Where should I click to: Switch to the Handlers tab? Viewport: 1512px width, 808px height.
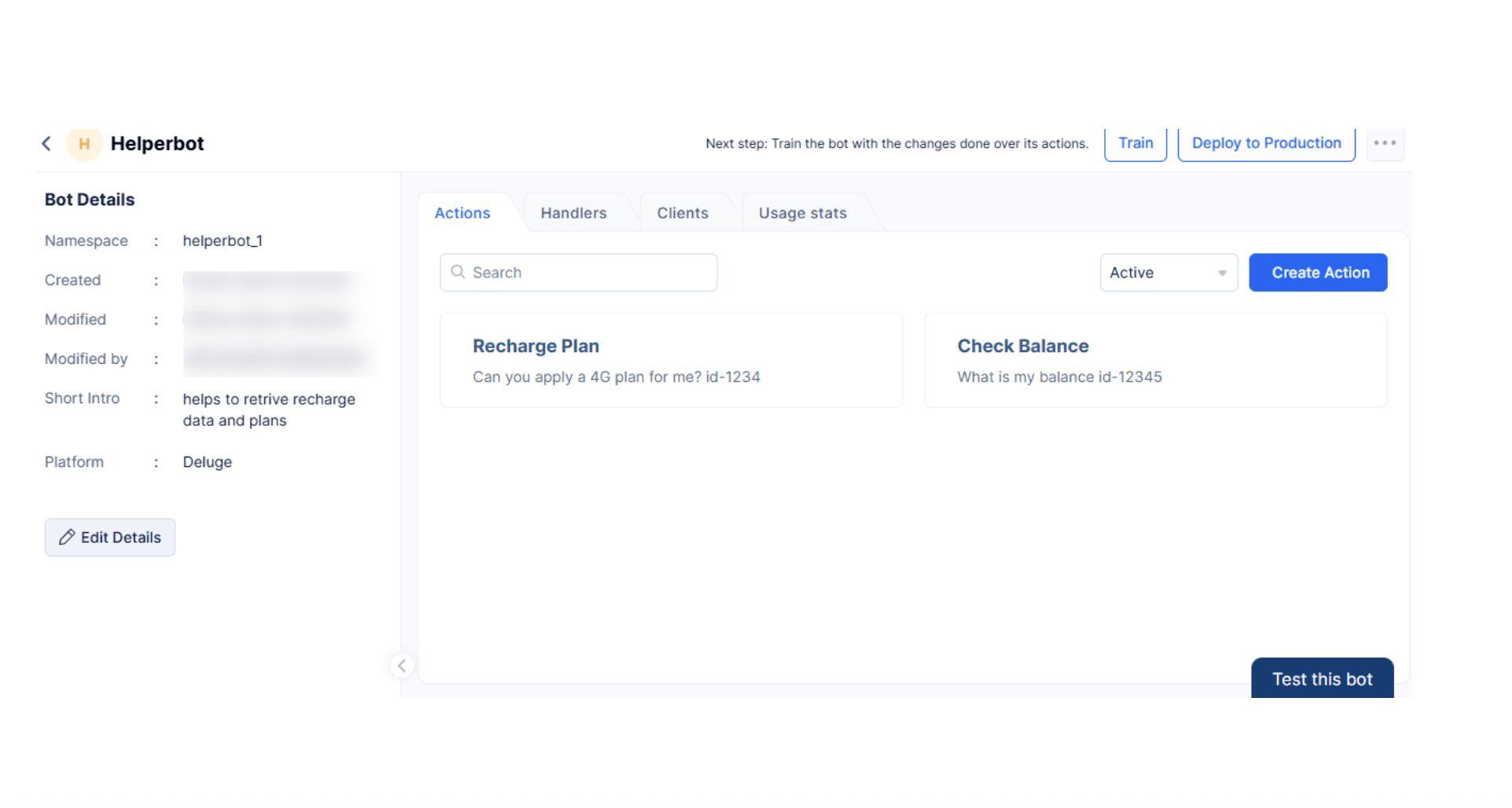coord(574,213)
